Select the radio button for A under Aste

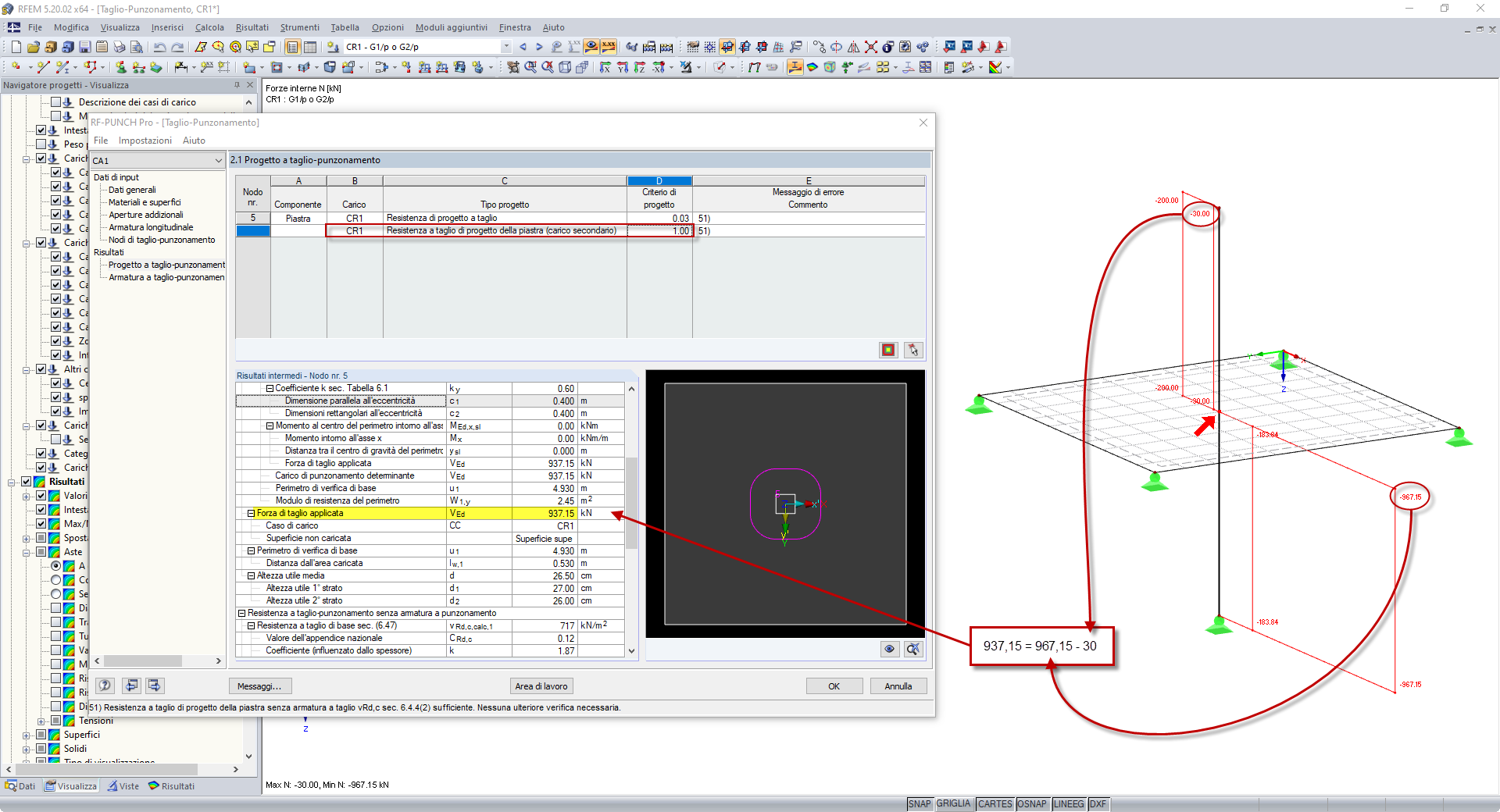(x=55, y=566)
